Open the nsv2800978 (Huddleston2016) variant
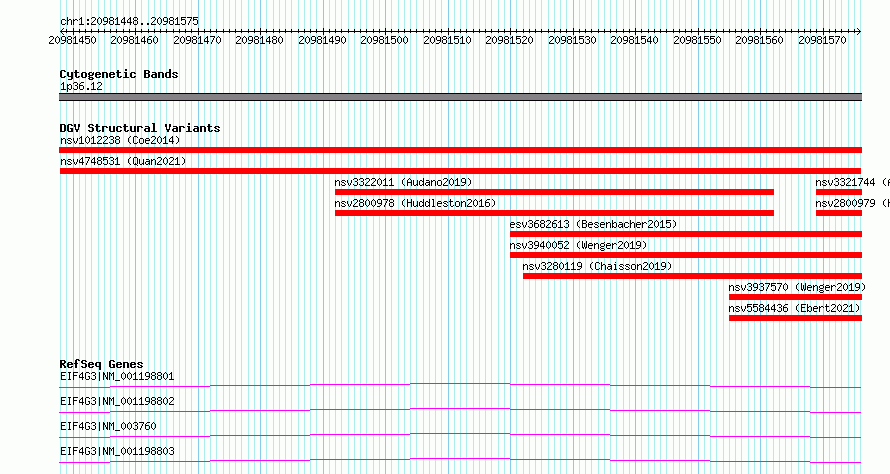This screenshot has height=474, width=890. [415, 203]
